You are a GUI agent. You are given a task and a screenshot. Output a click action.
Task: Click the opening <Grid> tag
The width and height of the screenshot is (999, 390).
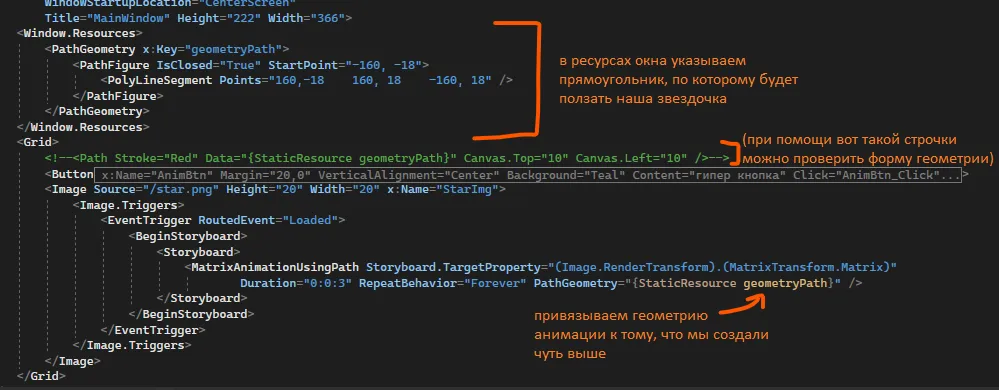(x=38, y=143)
